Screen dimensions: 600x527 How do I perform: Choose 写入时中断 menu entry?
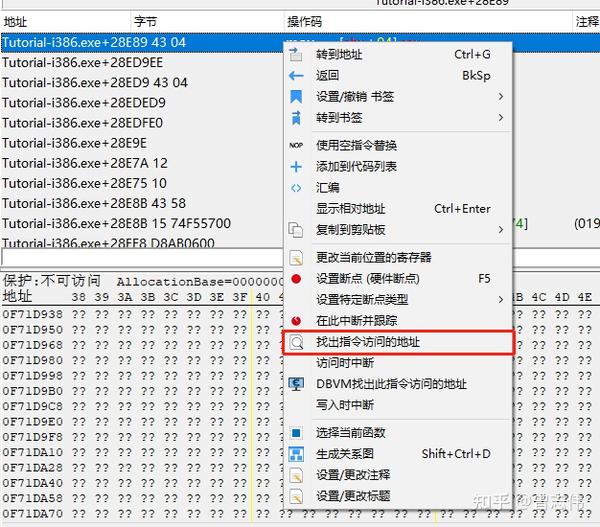click(398, 405)
